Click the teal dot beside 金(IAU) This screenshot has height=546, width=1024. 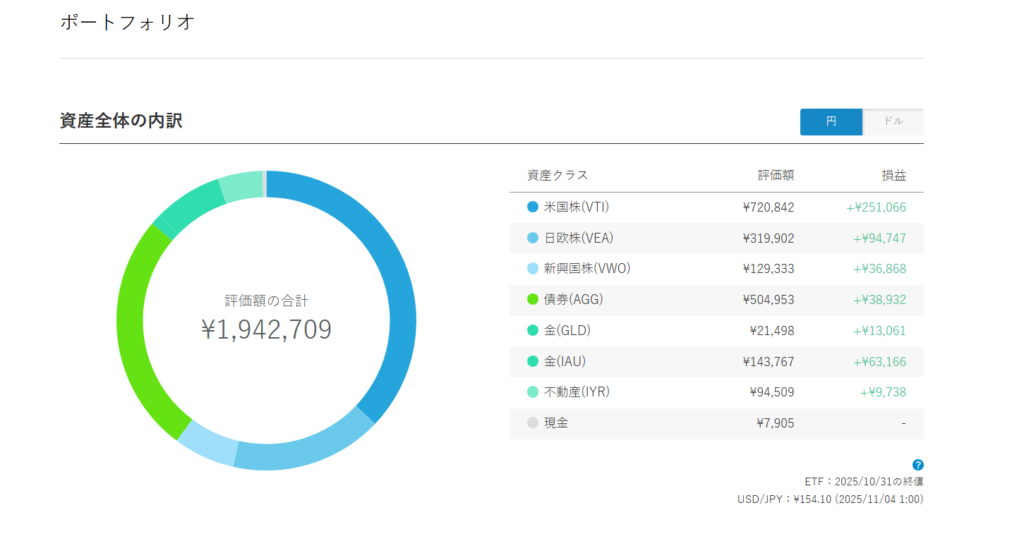(532, 361)
